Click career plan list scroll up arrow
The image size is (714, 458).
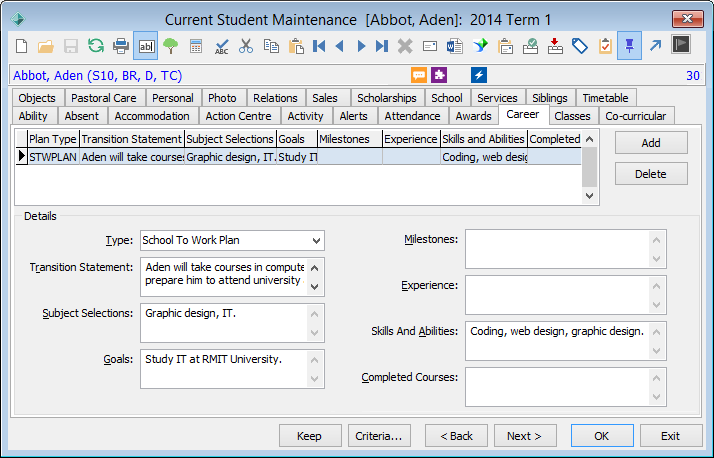pos(589,139)
